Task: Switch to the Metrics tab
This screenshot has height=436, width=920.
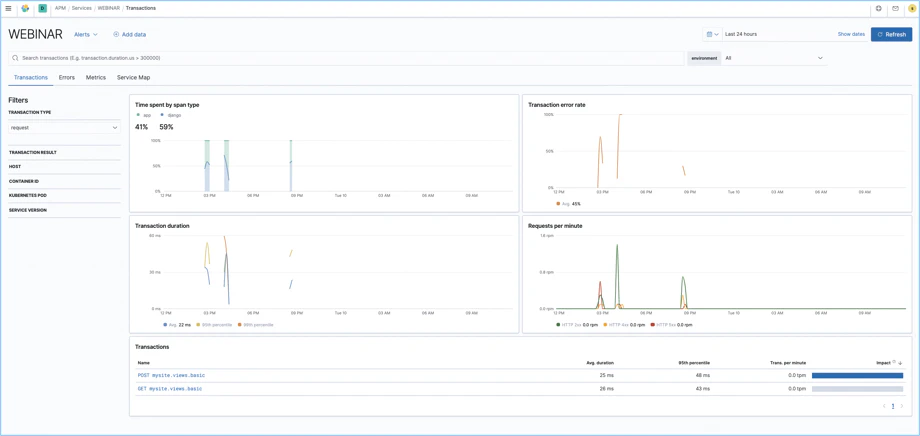Action: coord(96,77)
